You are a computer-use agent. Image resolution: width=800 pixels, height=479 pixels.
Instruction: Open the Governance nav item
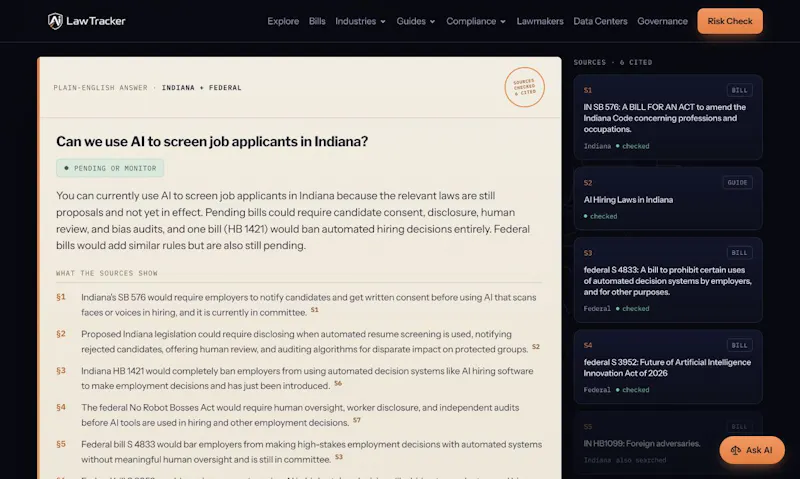[x=662, y=21]
